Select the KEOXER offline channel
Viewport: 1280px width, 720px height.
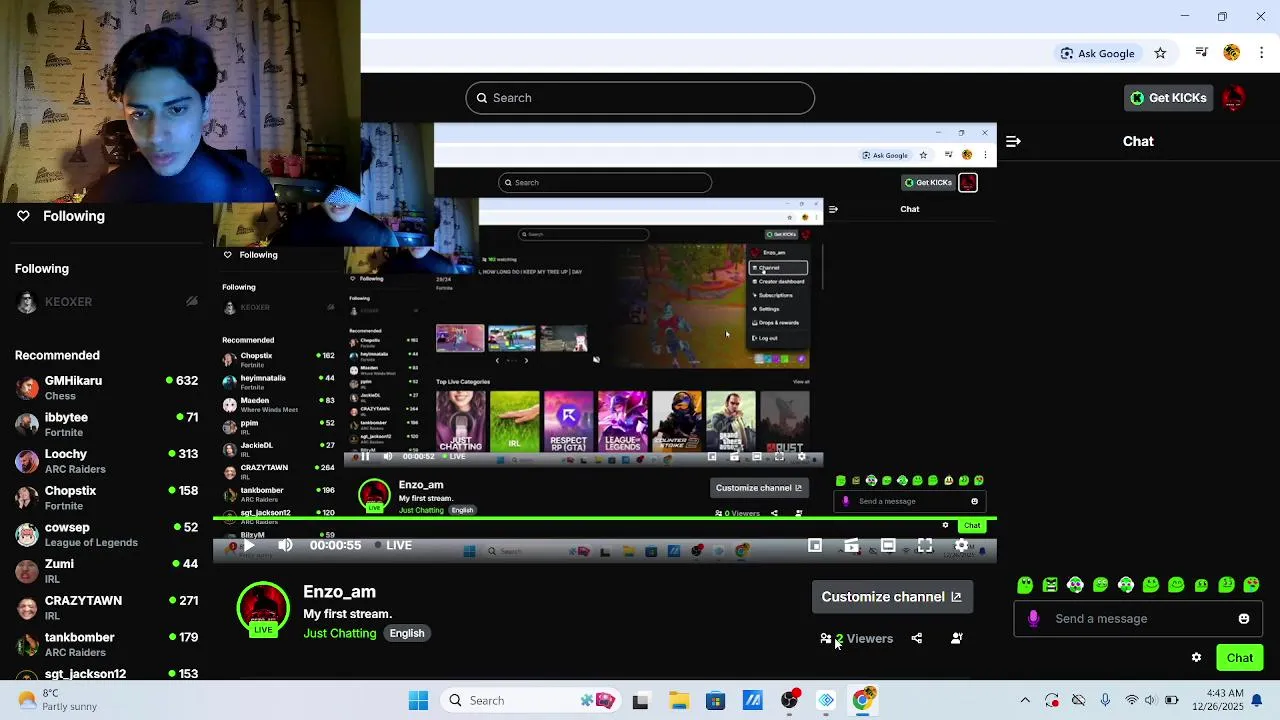[x=106, y=302]
